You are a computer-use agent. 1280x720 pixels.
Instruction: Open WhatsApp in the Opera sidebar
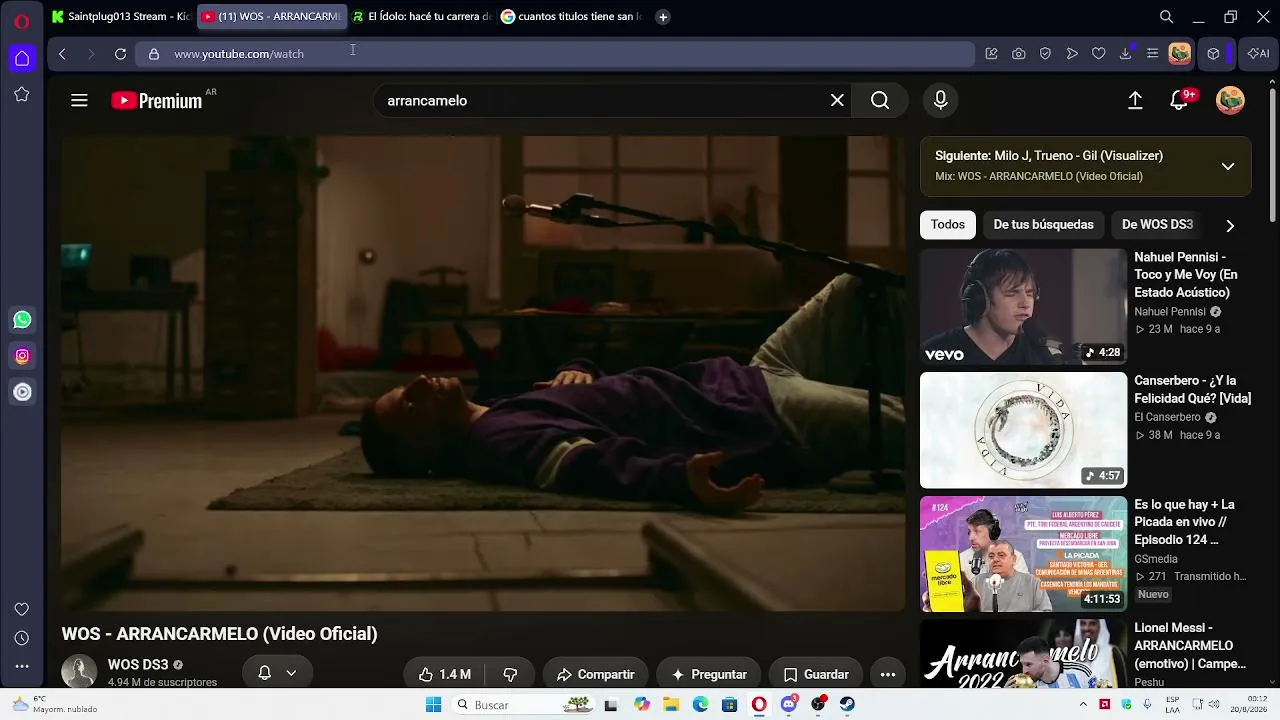(x=22, y=320)
